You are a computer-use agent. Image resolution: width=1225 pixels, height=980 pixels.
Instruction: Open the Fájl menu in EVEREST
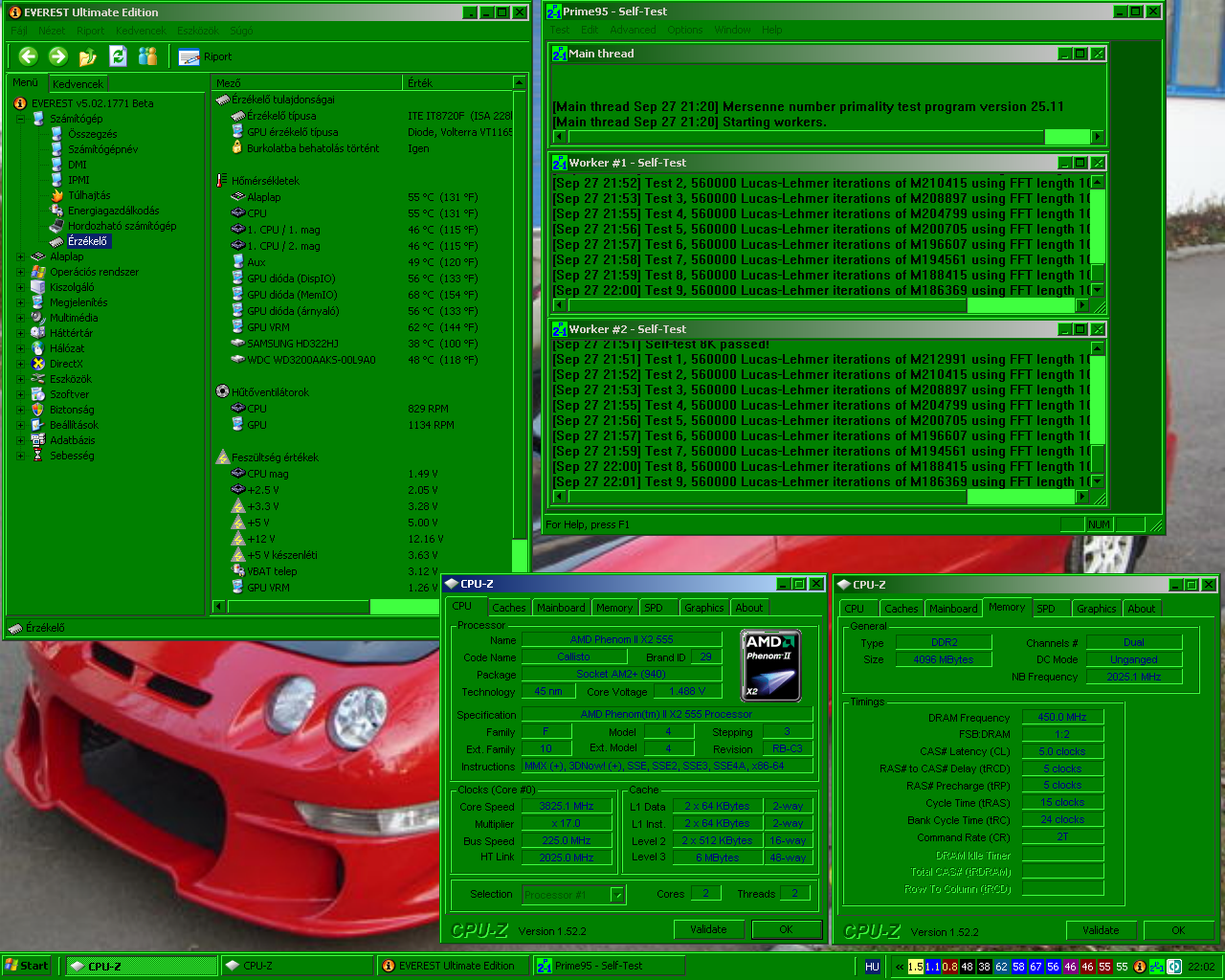(19, 31)
